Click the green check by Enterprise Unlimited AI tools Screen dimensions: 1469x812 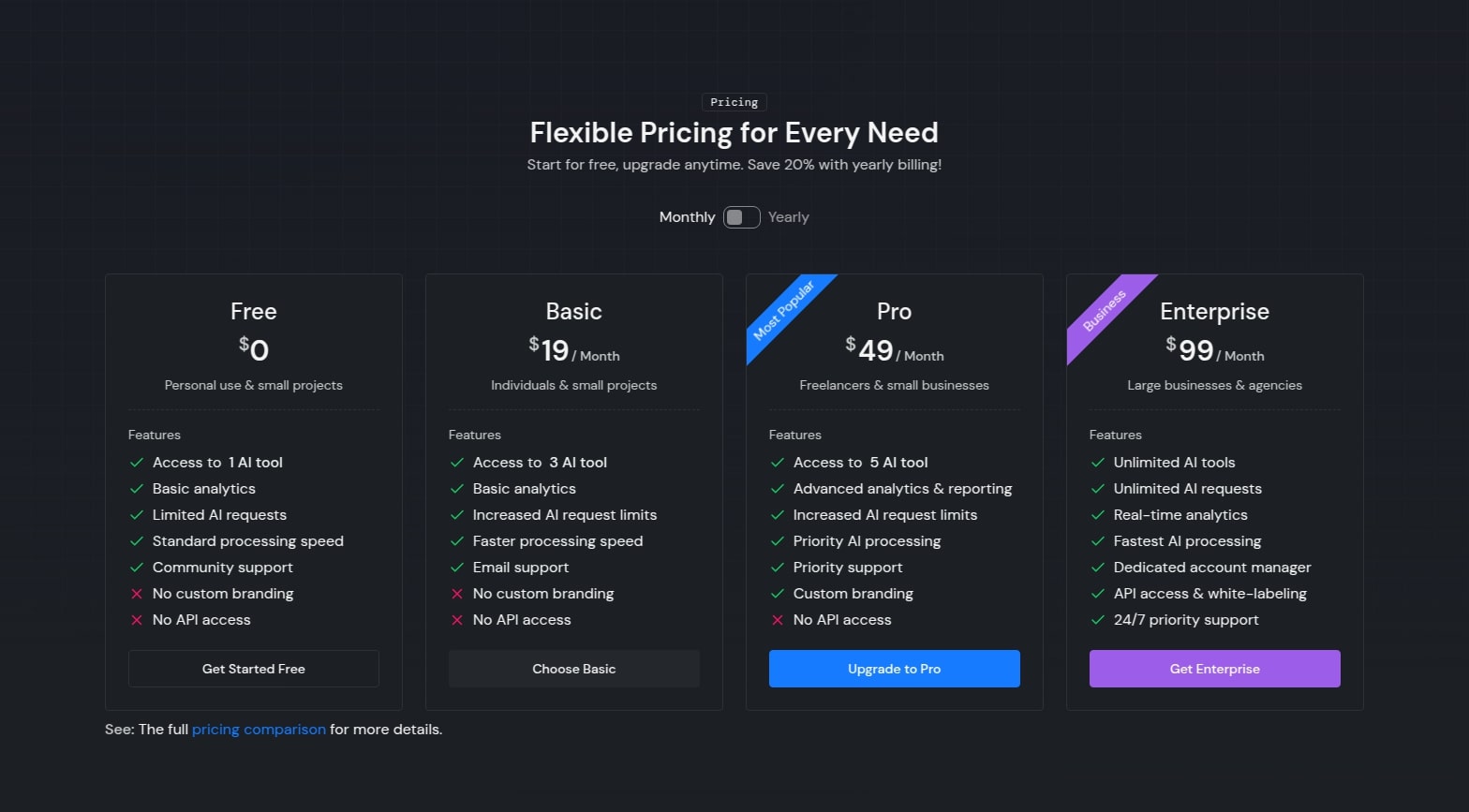(x=1098, y=463)
